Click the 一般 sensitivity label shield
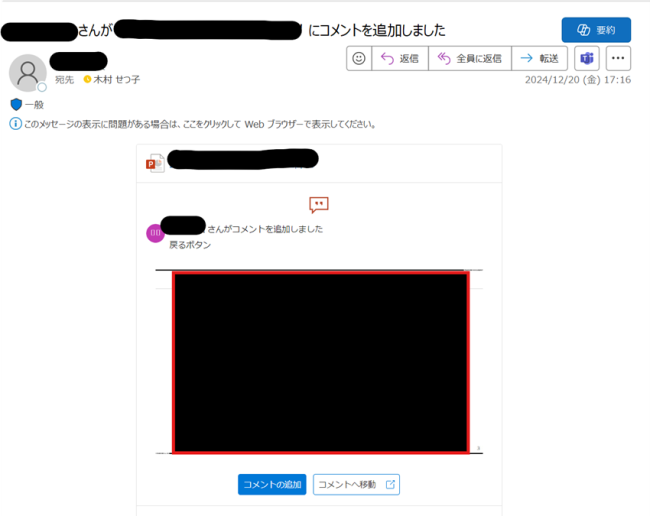Screen dimensions: 650x516 point(15,104)
